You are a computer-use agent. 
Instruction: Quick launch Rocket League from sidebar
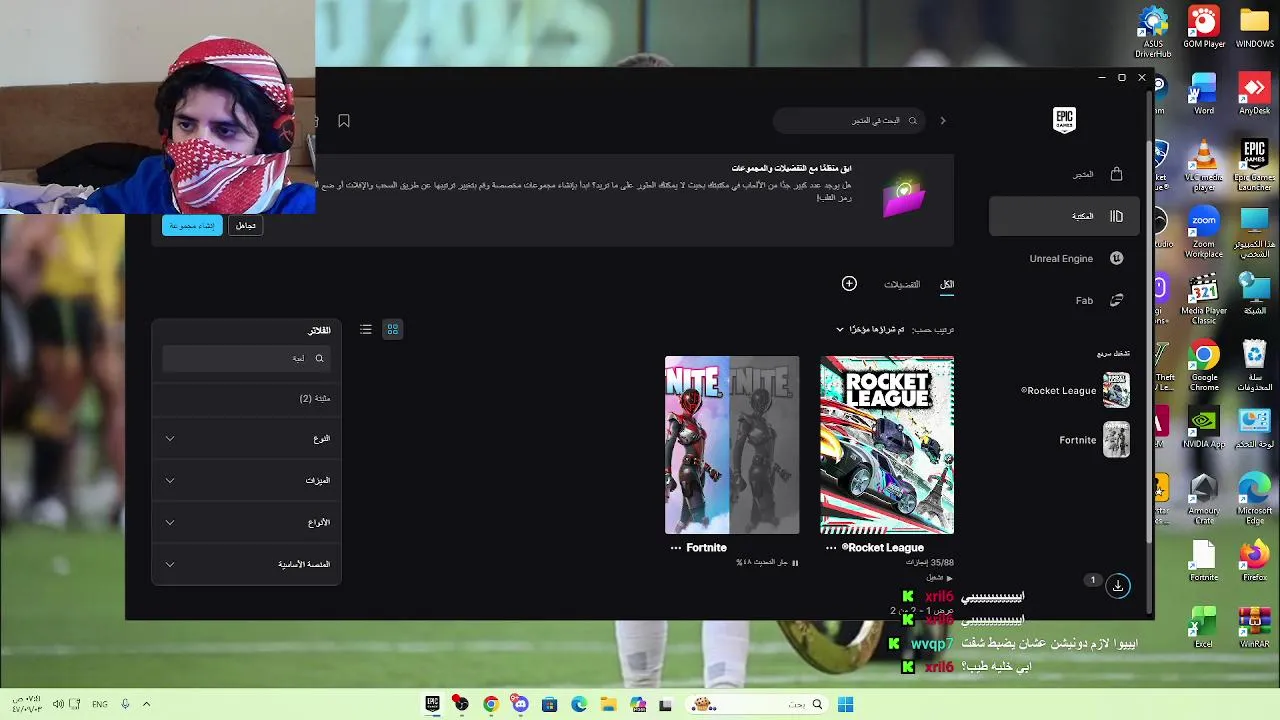[1064, 390]
